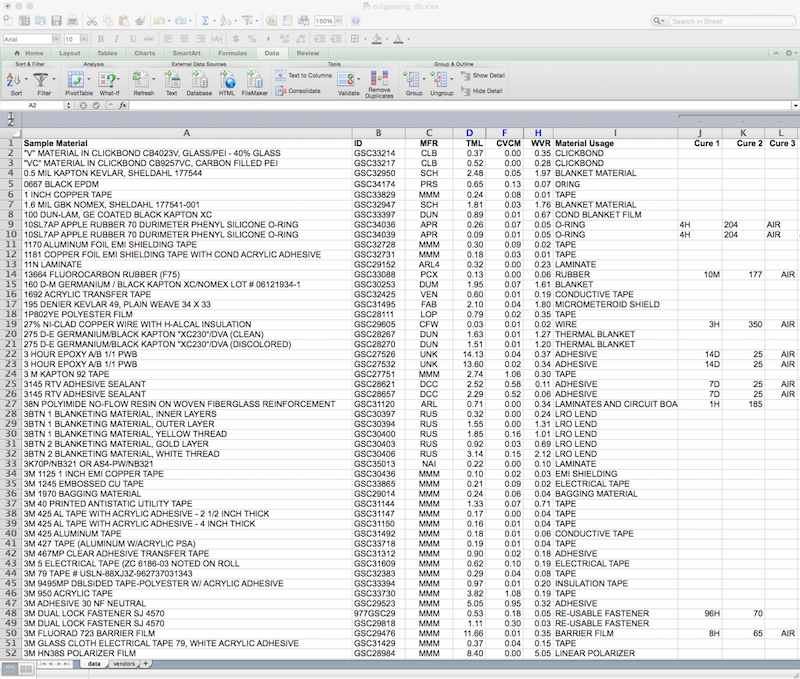Viewport: 800px width, 679px height.
Task: Open the font color picker
Action: click(398, 39)
